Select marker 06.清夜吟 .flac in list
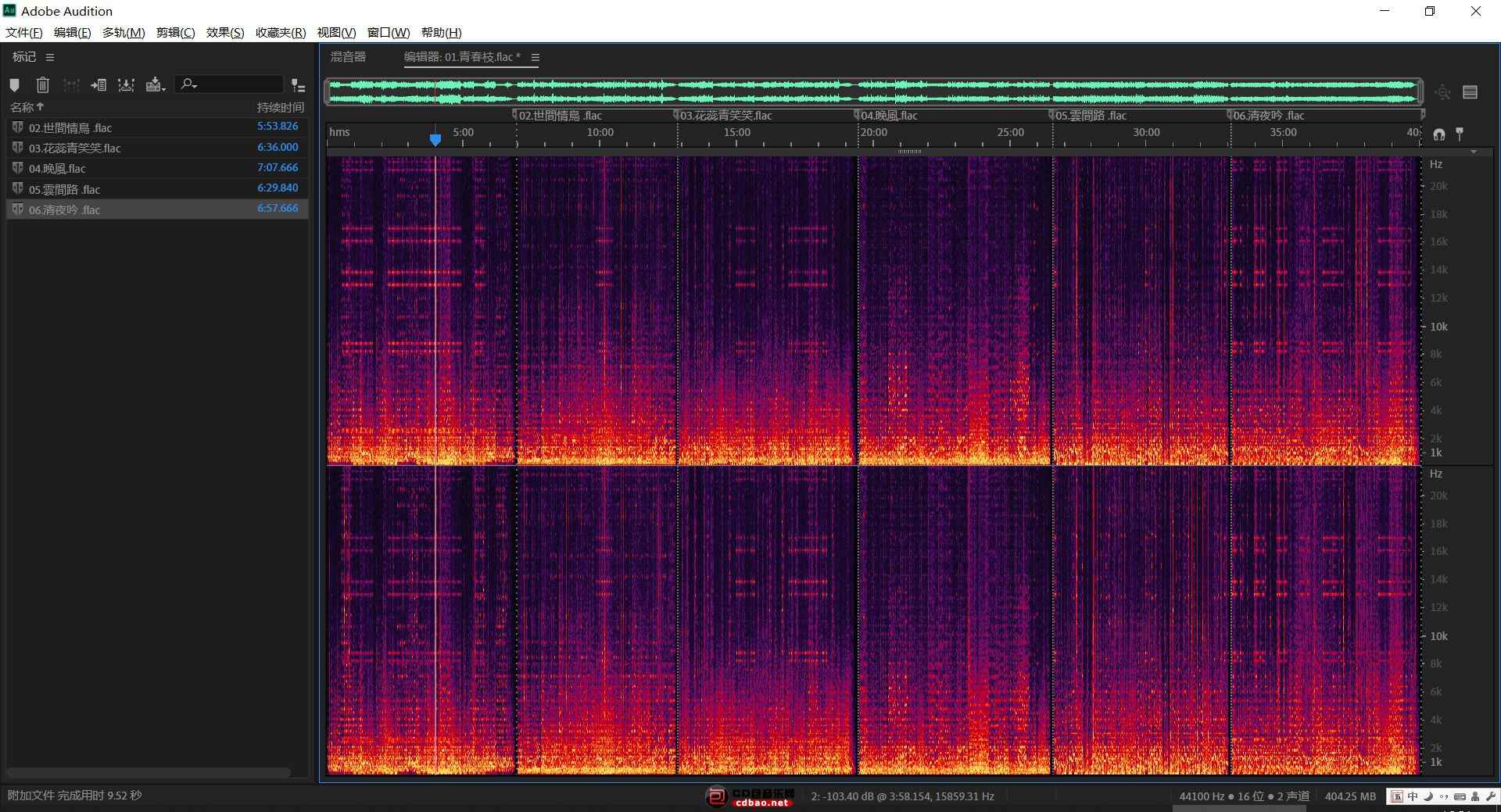The image size is (1501, 812). [157, 209]
